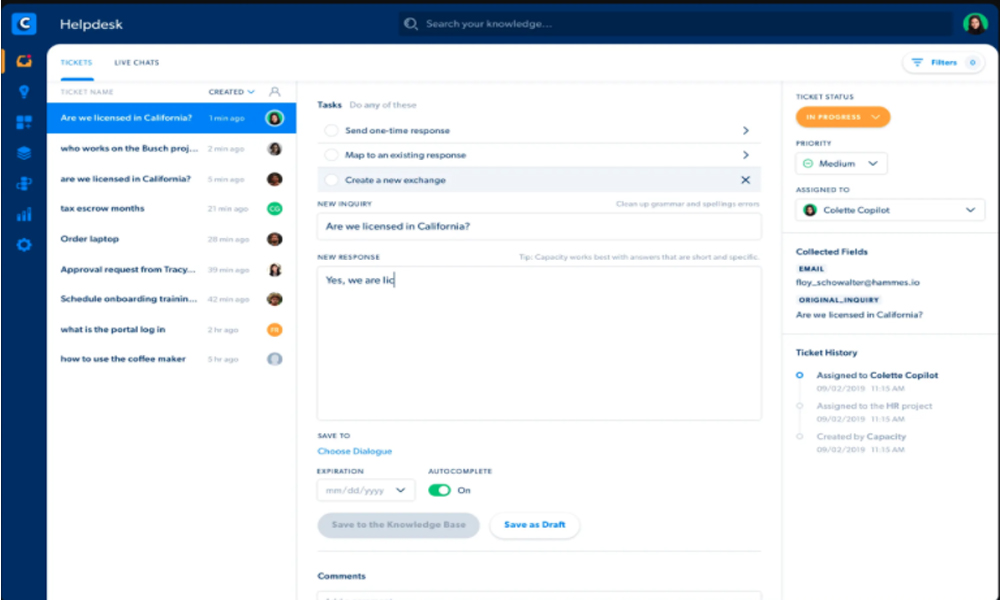Click the Helpdesk title
The width and height of the screenshot is (1000, 600).
point(91,24)
